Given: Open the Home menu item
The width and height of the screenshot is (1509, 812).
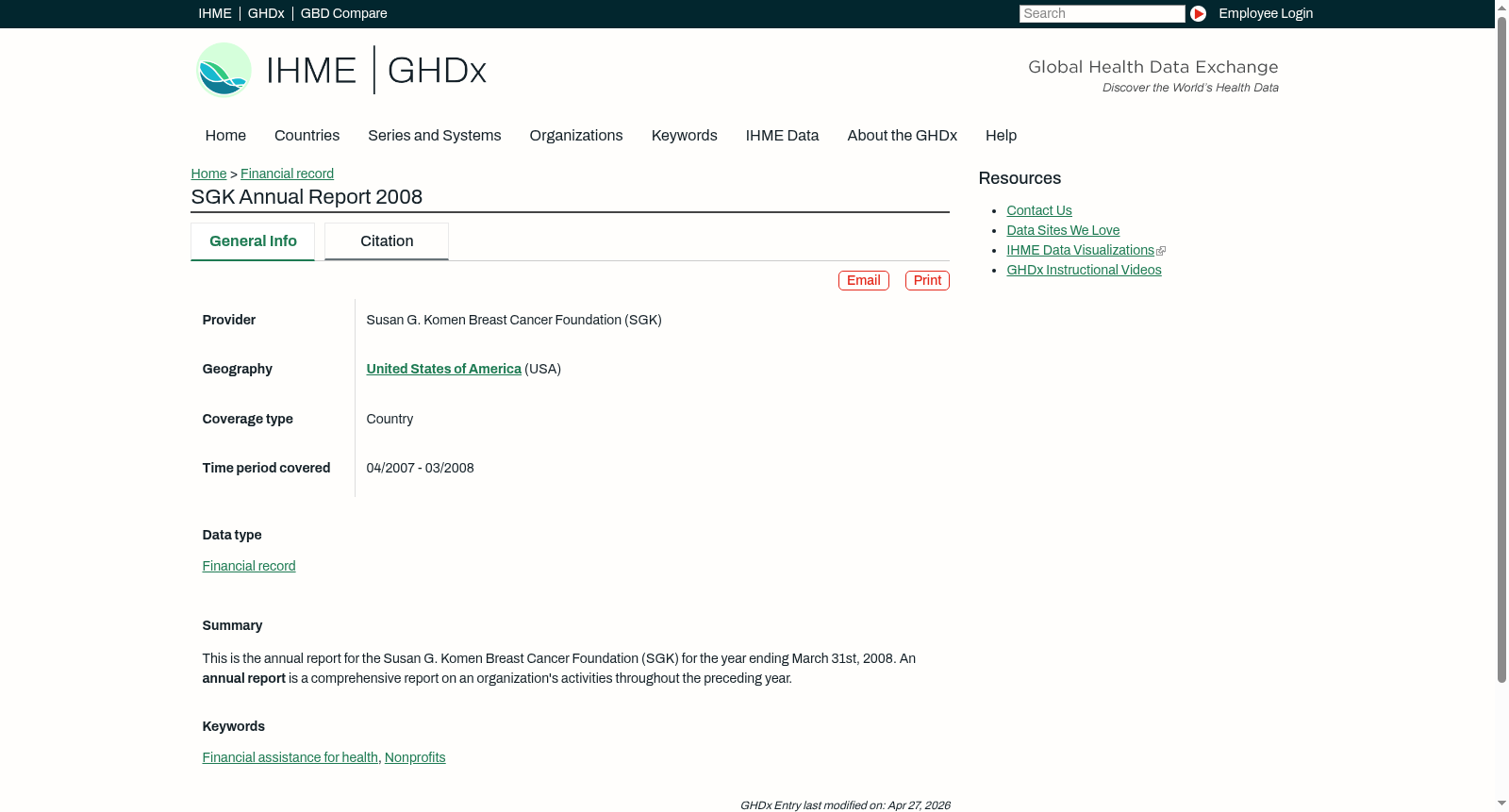Looking at the screenshot, I should coord(225,136).
